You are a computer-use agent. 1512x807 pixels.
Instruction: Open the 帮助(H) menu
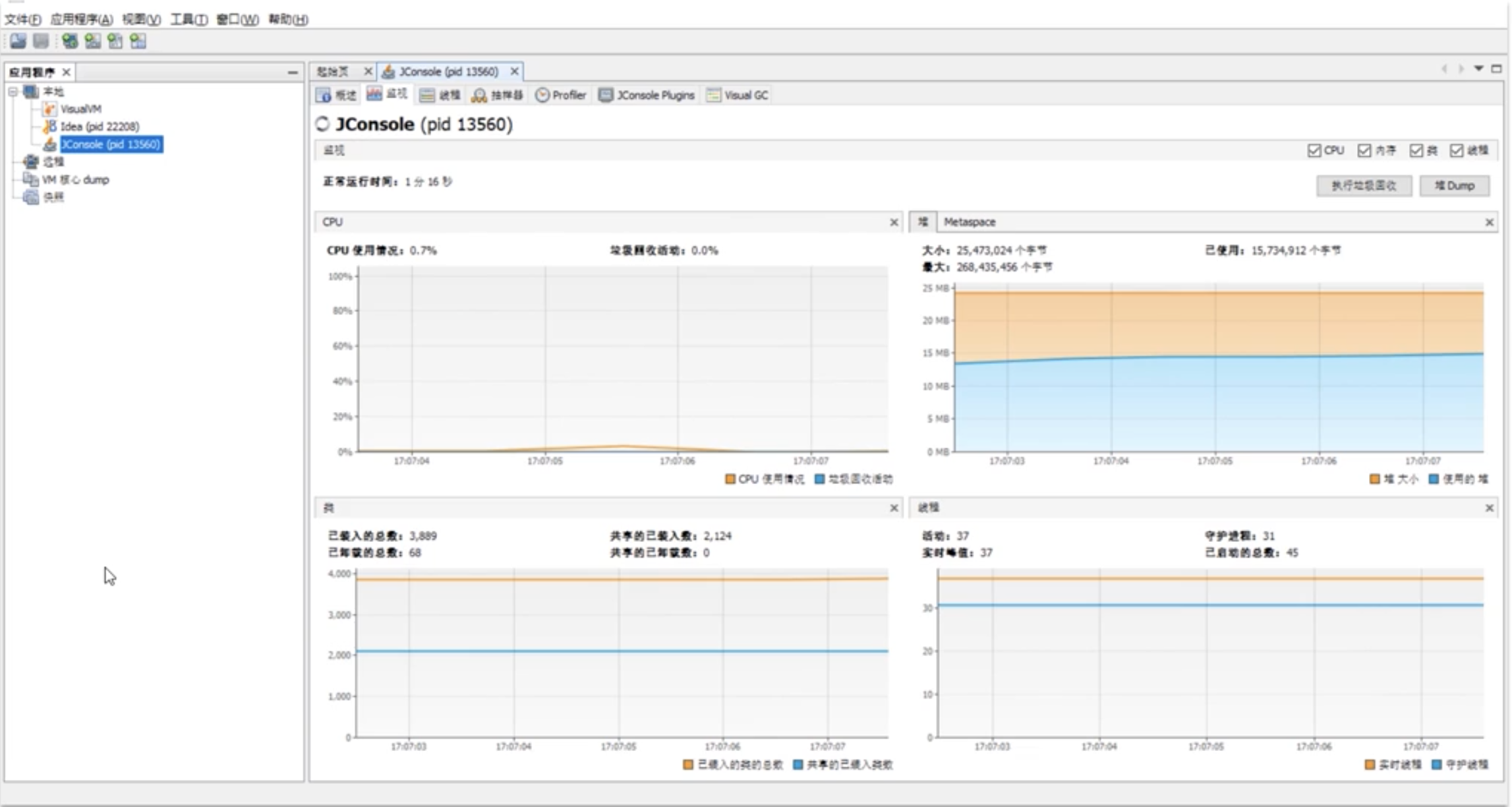288,19
